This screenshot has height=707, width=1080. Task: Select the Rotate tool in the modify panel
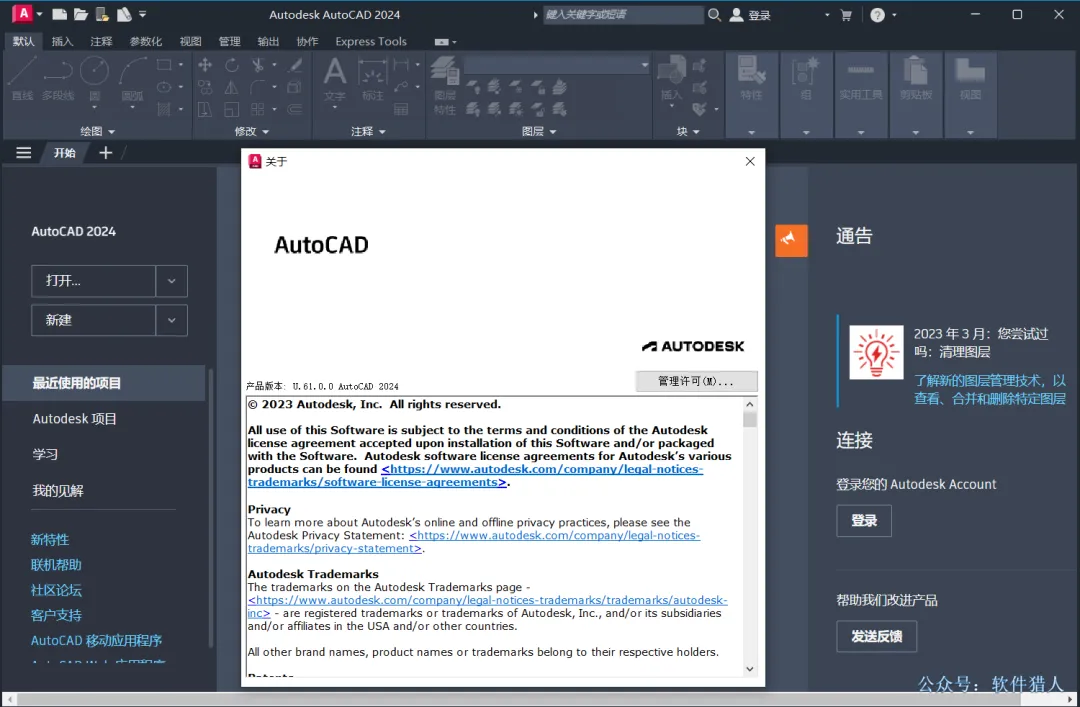coord(231,65)
